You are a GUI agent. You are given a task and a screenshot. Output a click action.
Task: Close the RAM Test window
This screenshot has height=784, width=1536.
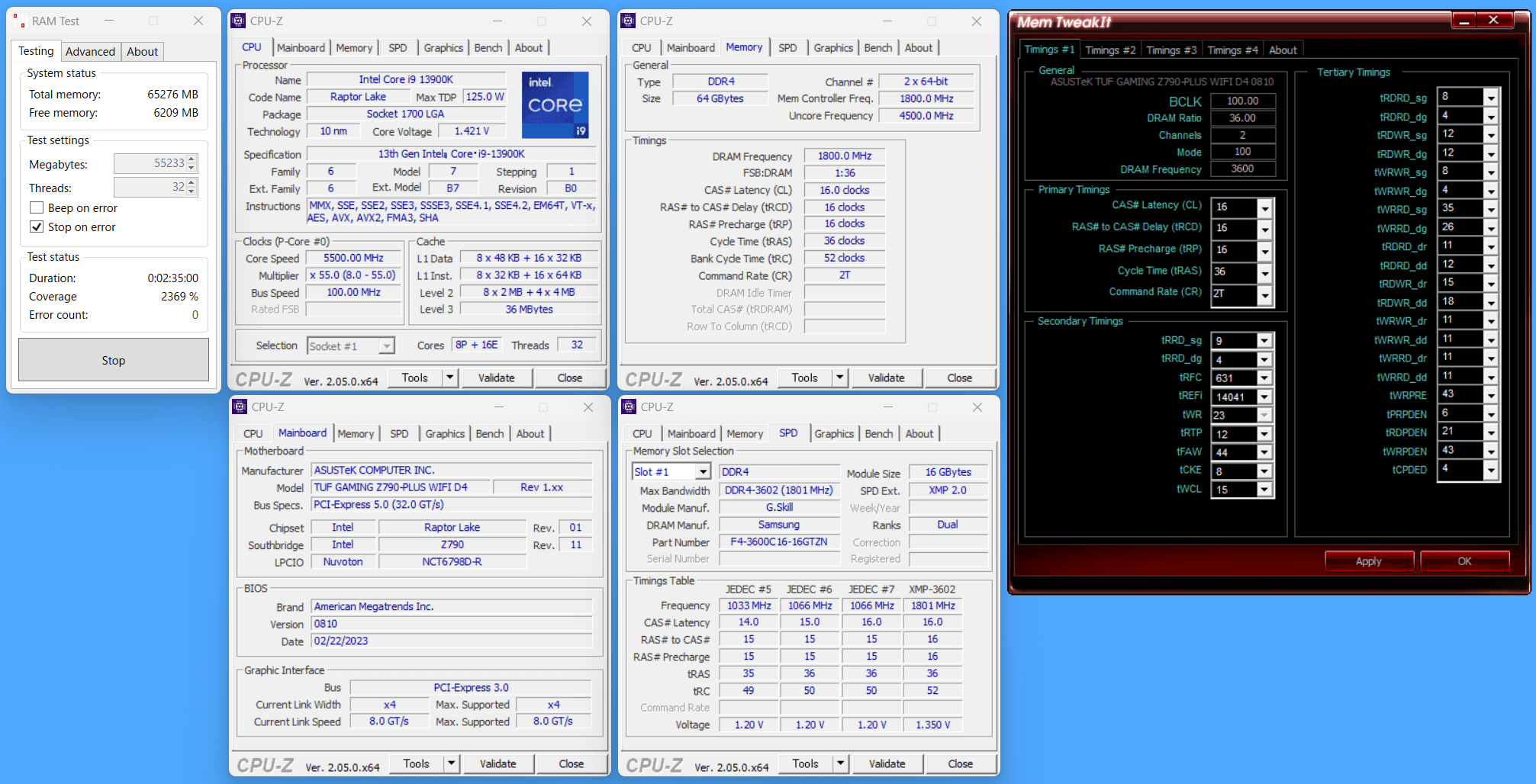point(198,21)
